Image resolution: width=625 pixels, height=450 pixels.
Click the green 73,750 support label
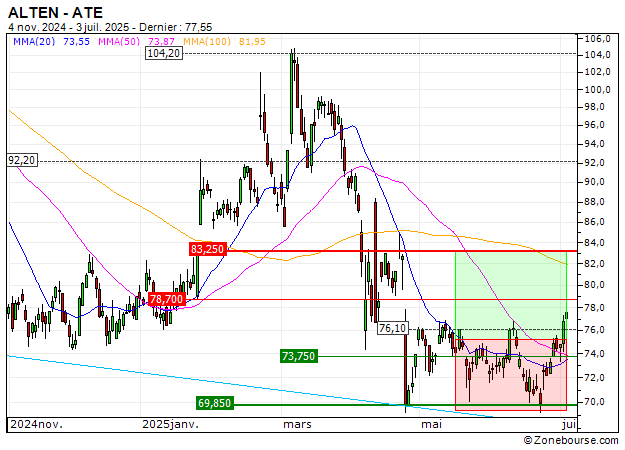click(x=299, y=356)
